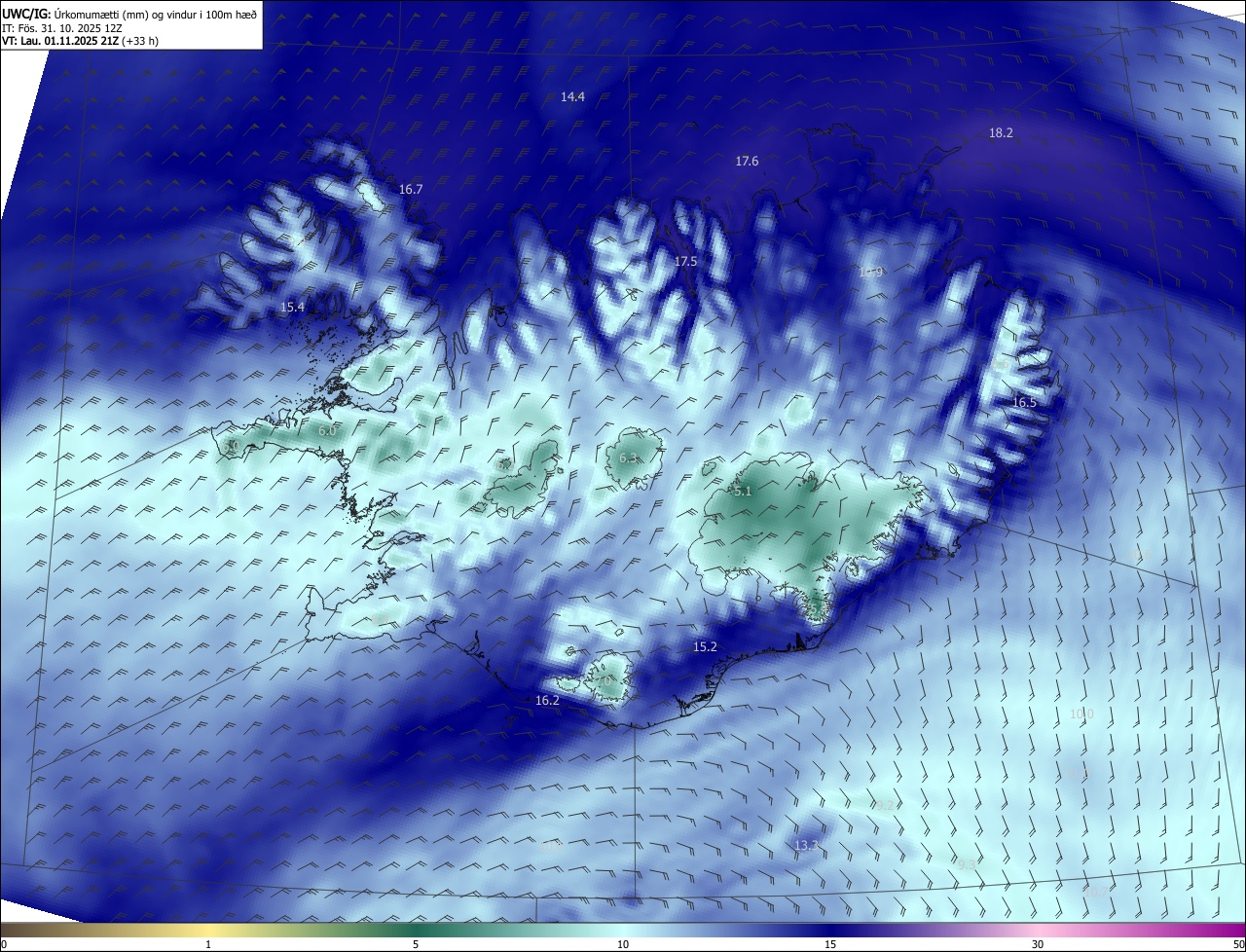Click the 7.0 value inside Mýrdalsjökull outline
This screenshot has width=1246, height=952.
click(605, 681)
